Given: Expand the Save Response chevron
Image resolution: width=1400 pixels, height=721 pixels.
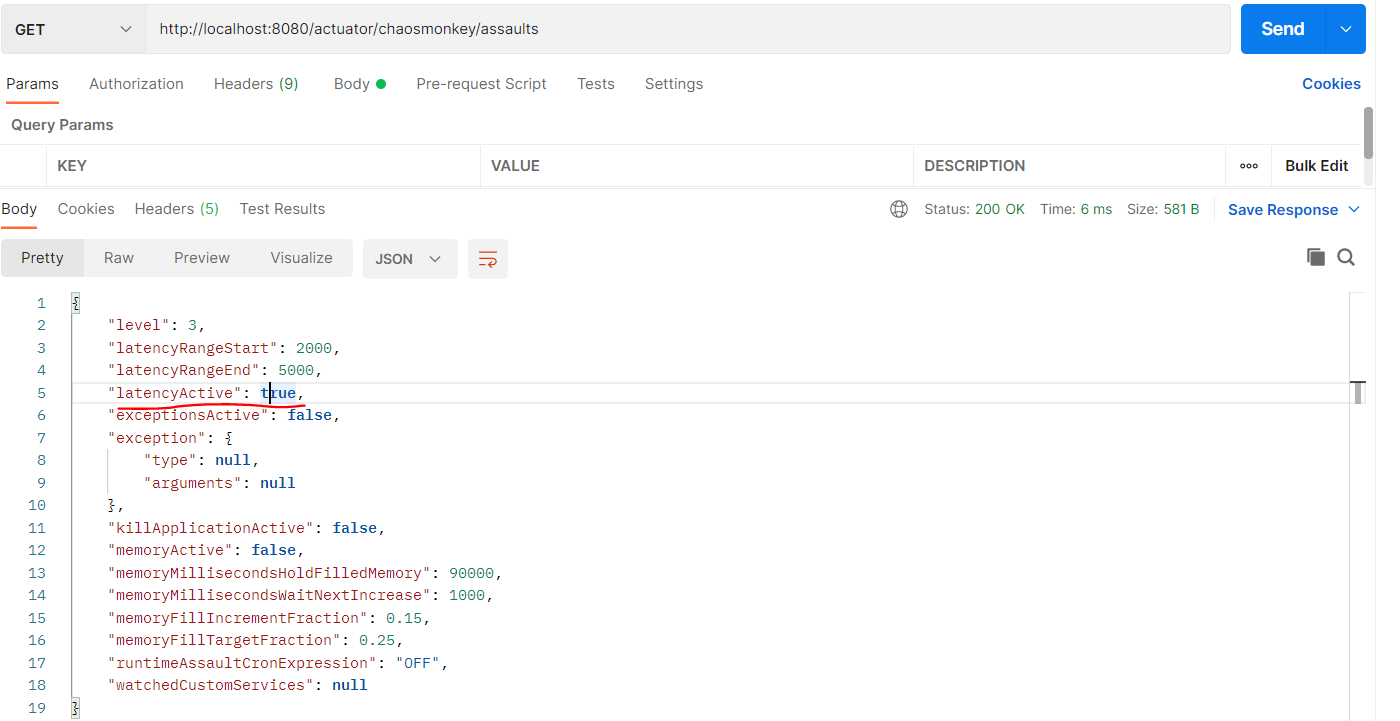Looking at the screenshot, I should pos(1354,209).
